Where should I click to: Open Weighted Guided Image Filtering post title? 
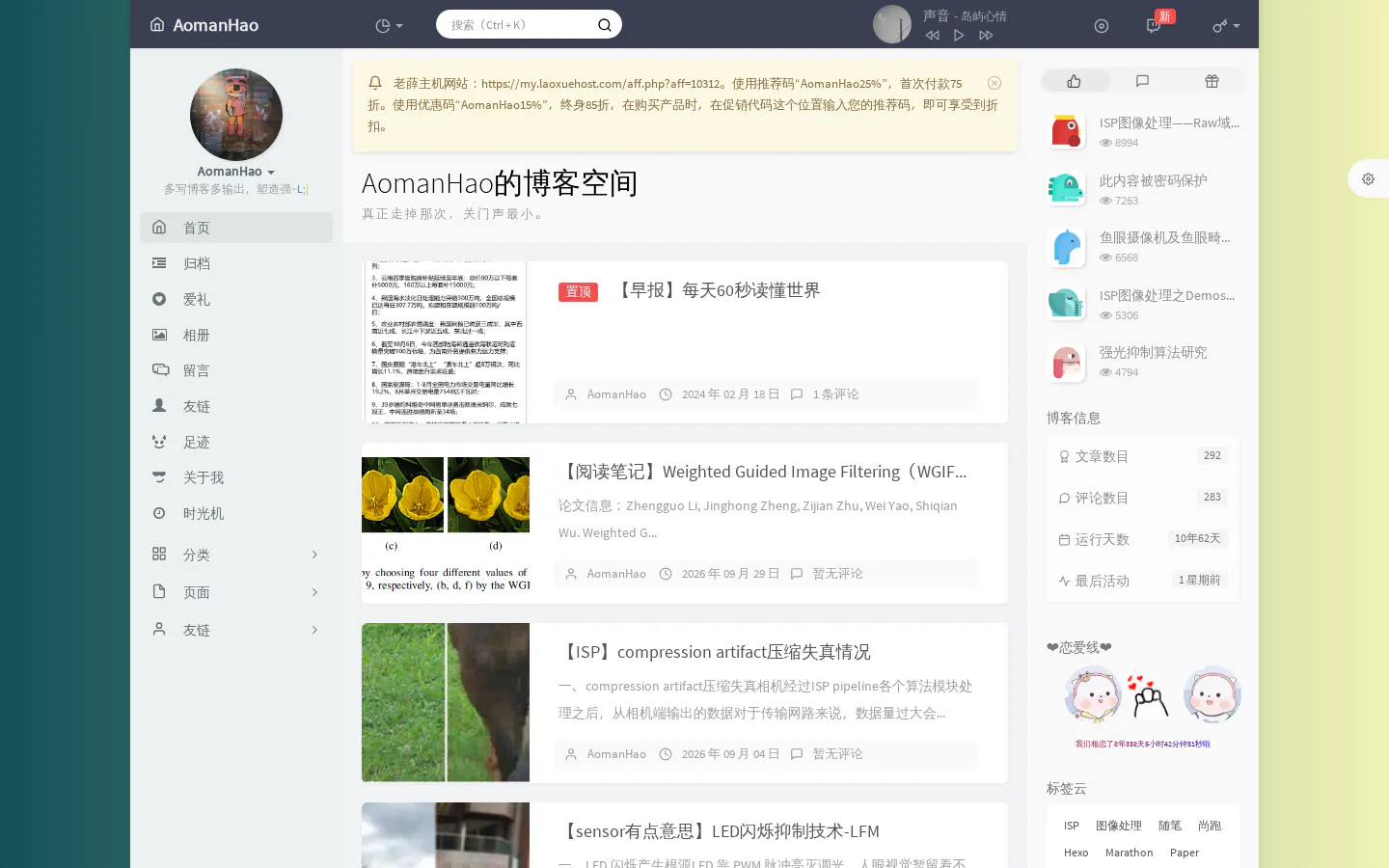coord(763,472)
